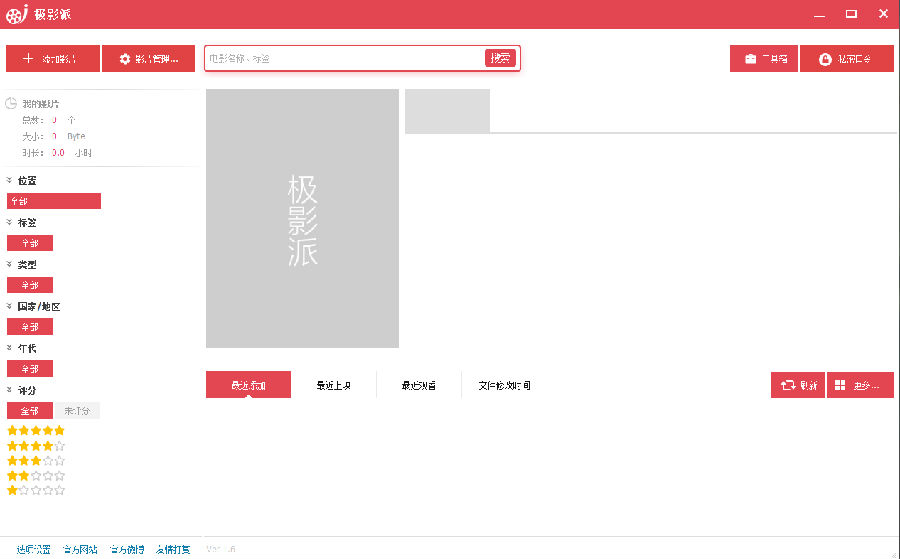Filter by three-star rating row
900x559 pixels.
tap(36, 460)
